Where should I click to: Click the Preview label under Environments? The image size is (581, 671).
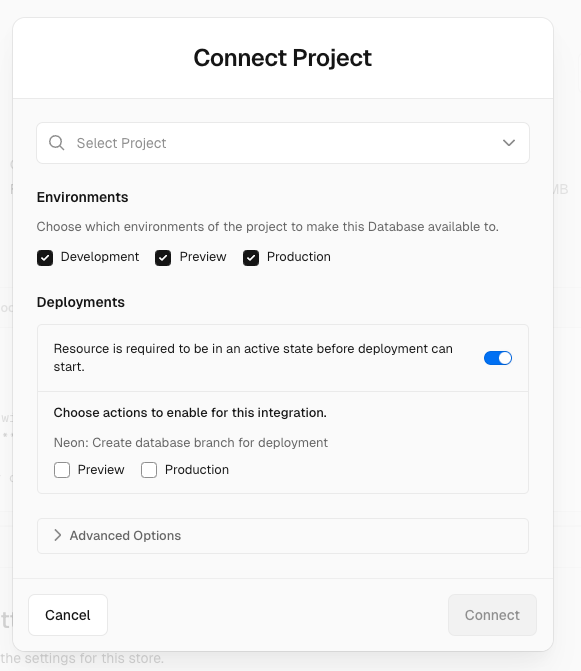[x=203, y=257]
